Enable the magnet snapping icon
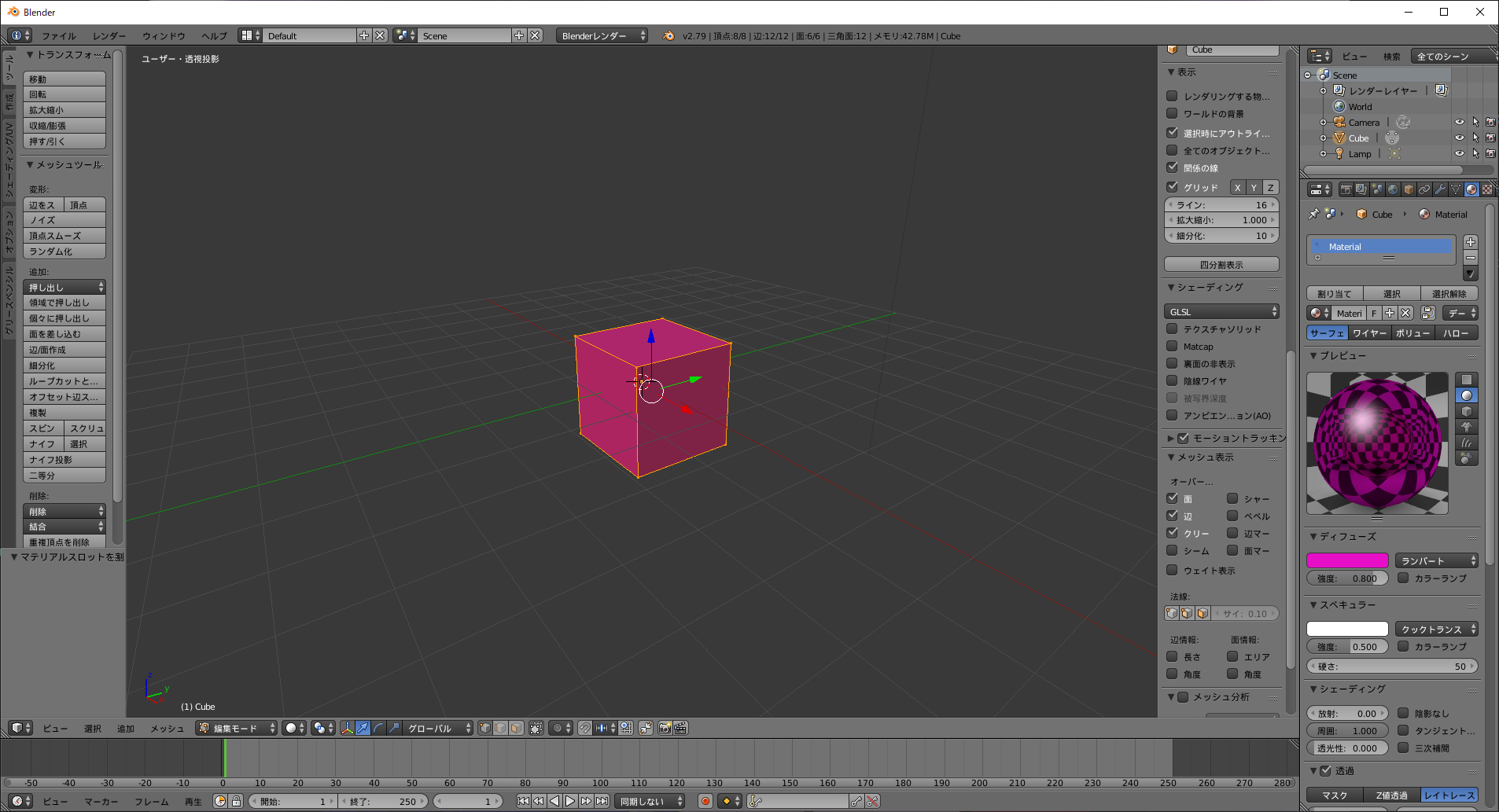Screen dimensions: 1499x812 (x=585, y=728)
